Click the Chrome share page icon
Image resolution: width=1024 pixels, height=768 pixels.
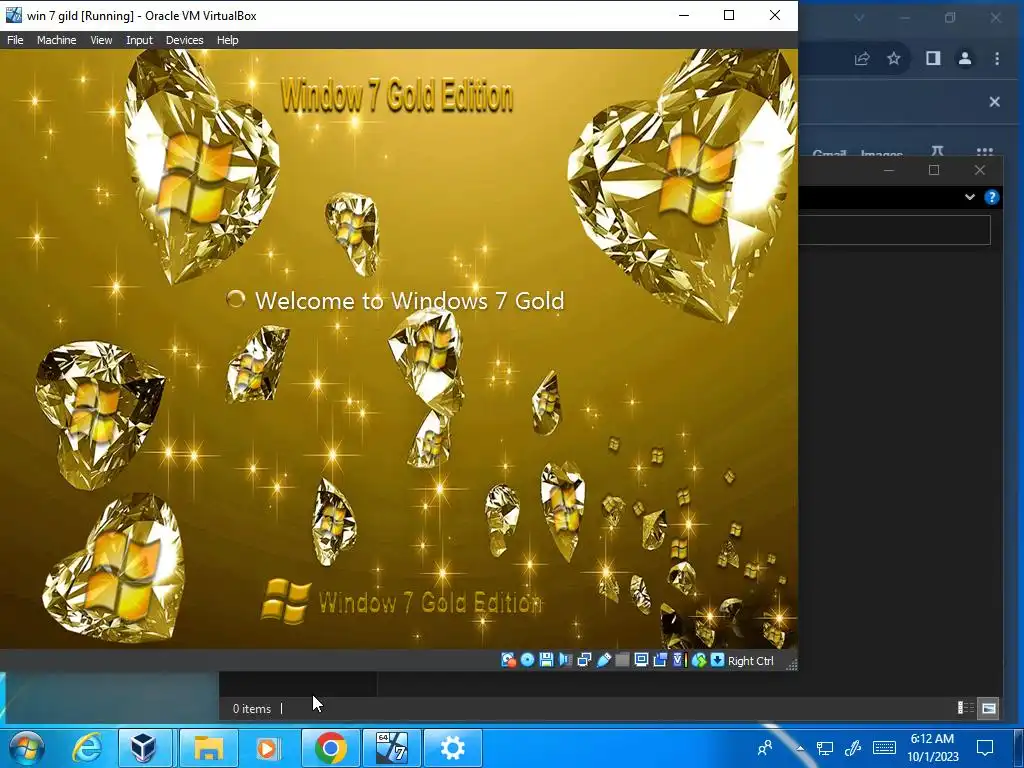click(862, 59)
